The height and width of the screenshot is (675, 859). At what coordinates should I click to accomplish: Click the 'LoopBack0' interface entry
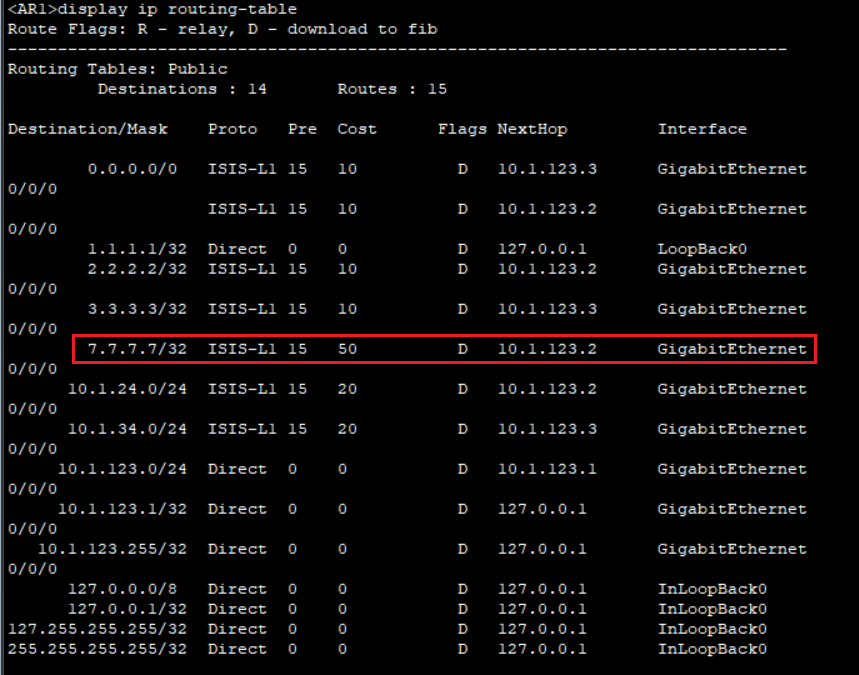pos(702,249)
